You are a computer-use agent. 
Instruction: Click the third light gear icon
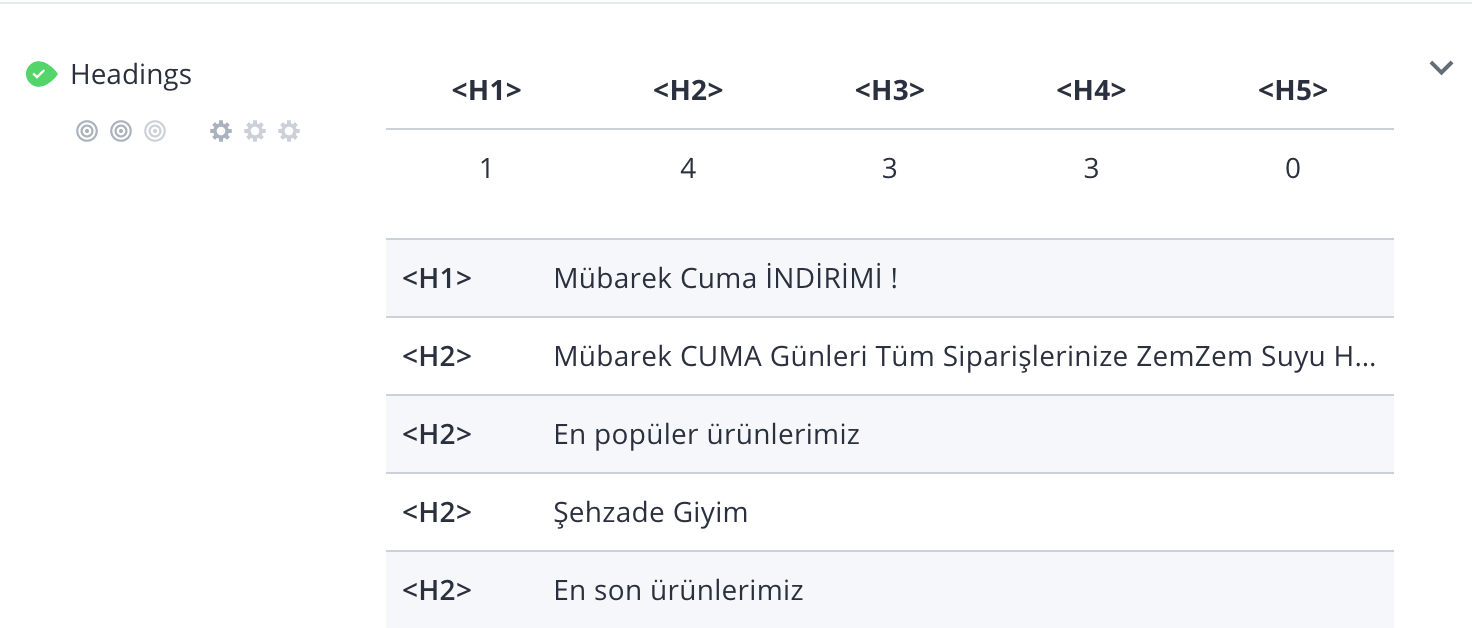click(289, 131)
